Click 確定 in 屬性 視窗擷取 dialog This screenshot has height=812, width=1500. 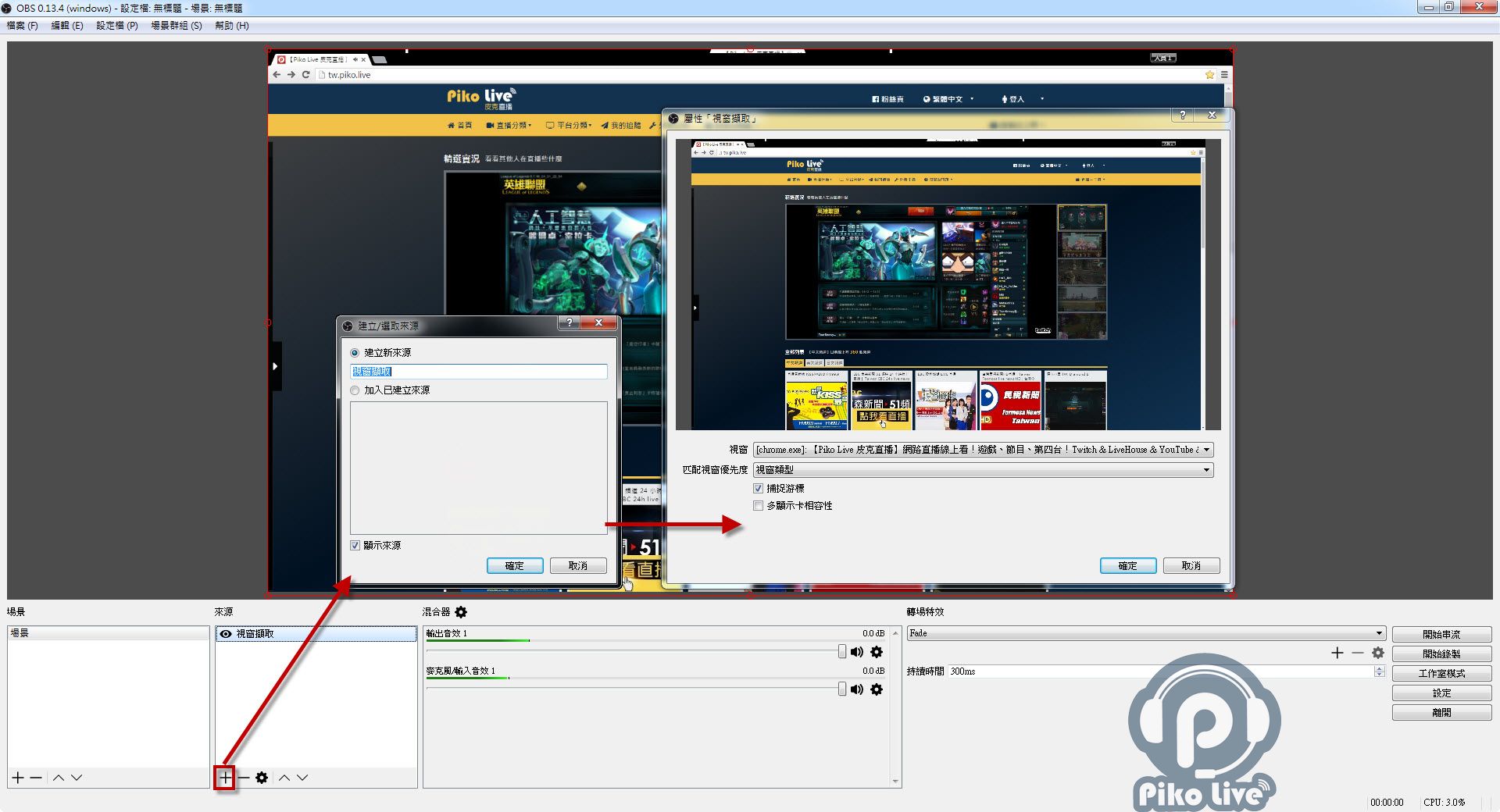pyautogui.click(x=1127, y=566)
